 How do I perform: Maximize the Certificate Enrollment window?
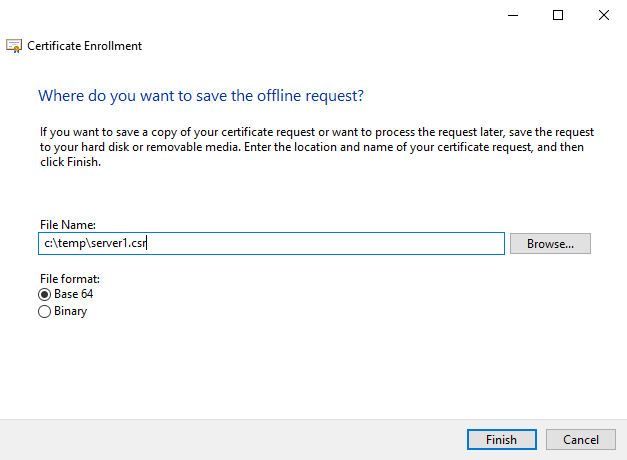pos(558,15)
